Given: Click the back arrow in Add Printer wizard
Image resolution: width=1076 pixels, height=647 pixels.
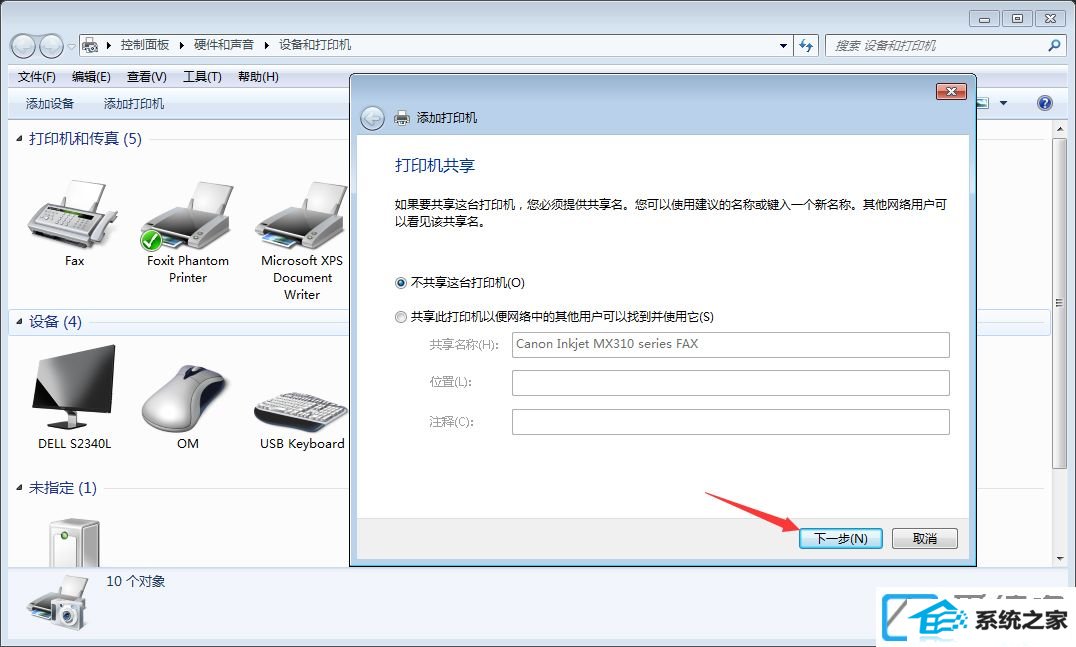Looking at the screenshot, I should coord(373,118).
